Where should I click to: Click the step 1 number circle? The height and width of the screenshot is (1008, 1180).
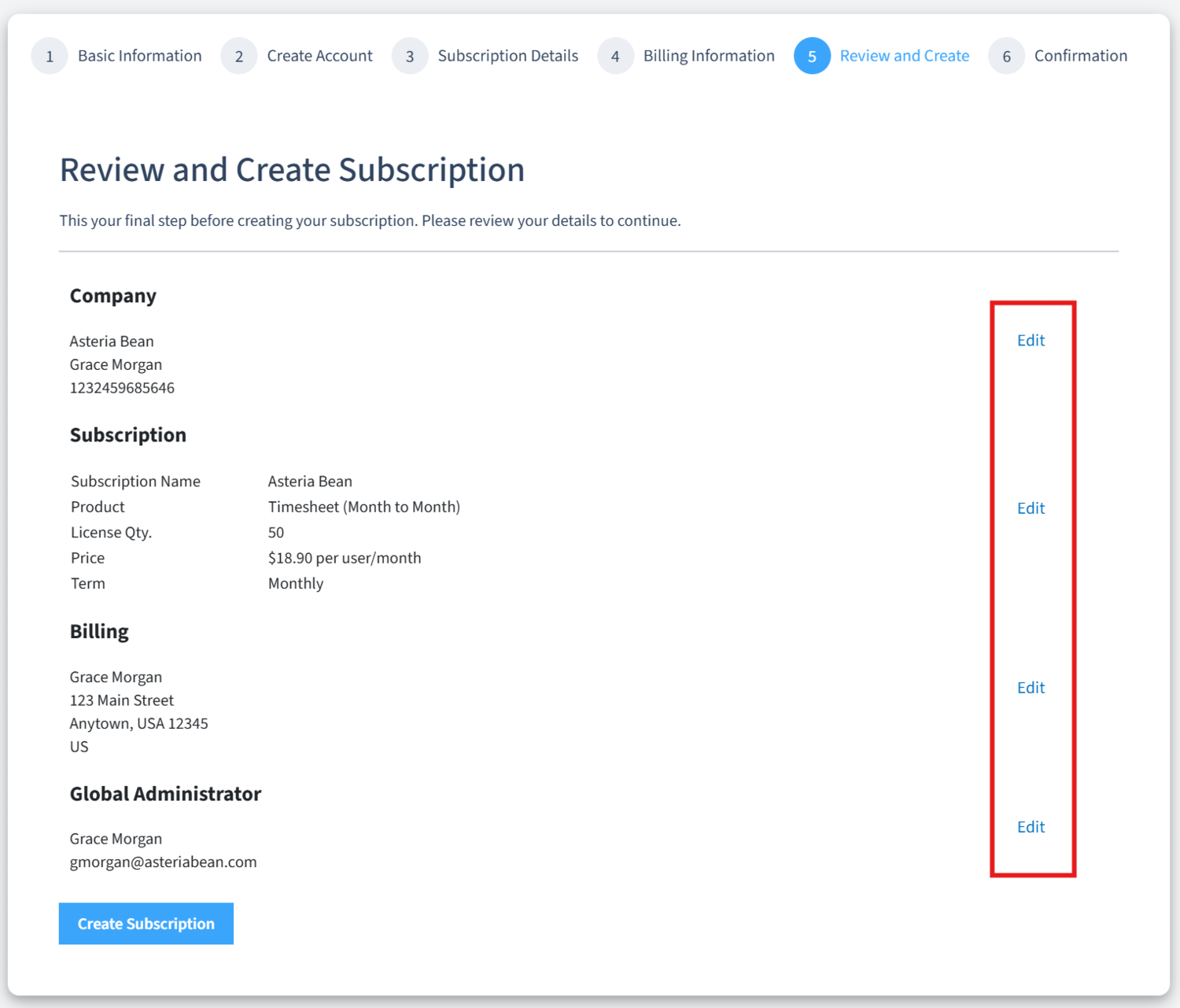click(50, 57)
